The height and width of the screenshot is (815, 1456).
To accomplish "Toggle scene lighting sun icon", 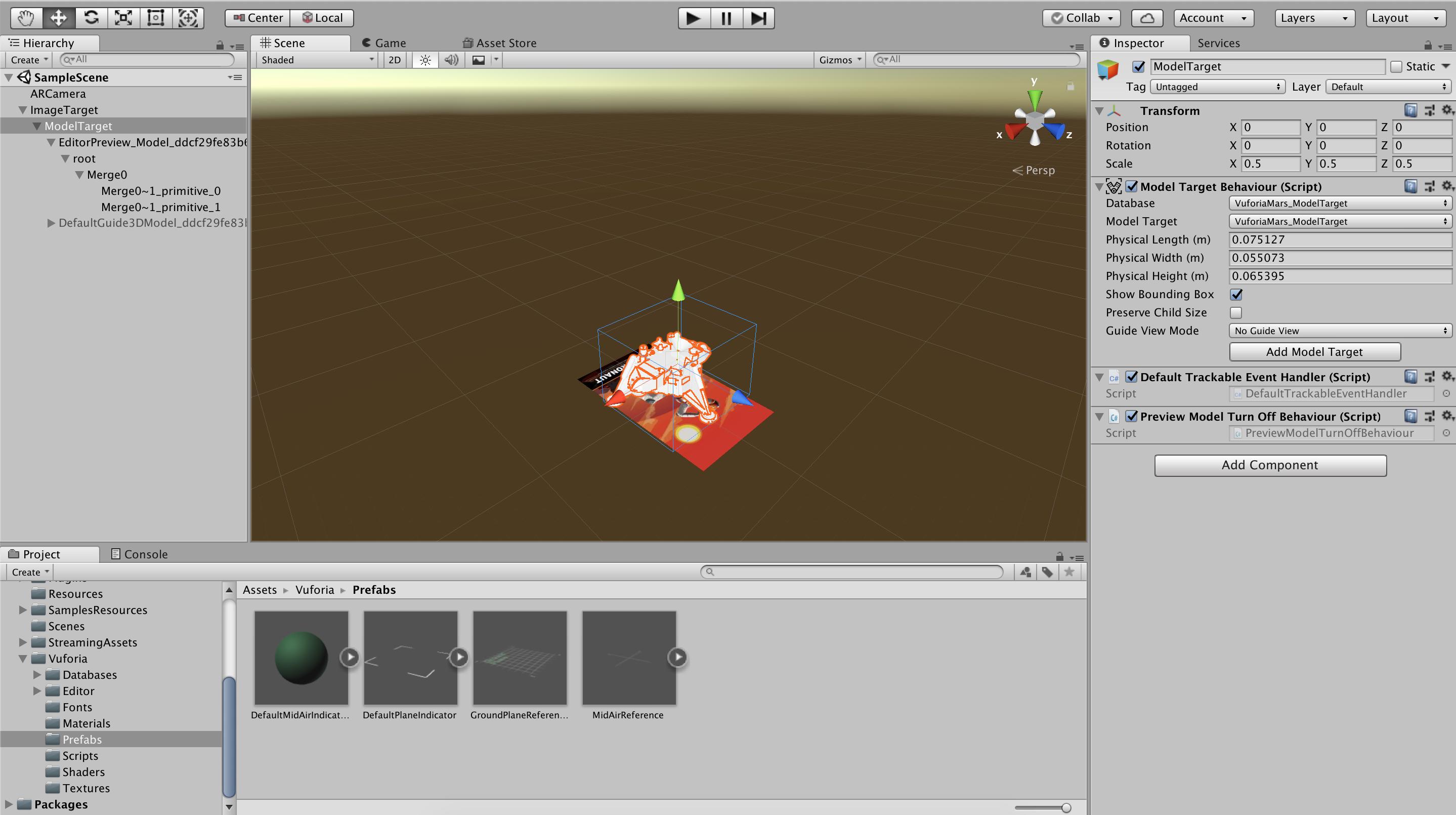I will coord(425,60).
